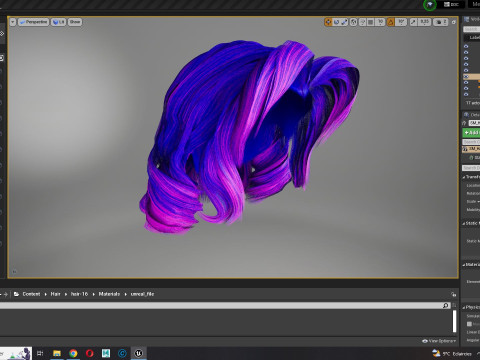
Task: Toggle the checkbox under the Physics section
Action: click(x=469, y=324)
